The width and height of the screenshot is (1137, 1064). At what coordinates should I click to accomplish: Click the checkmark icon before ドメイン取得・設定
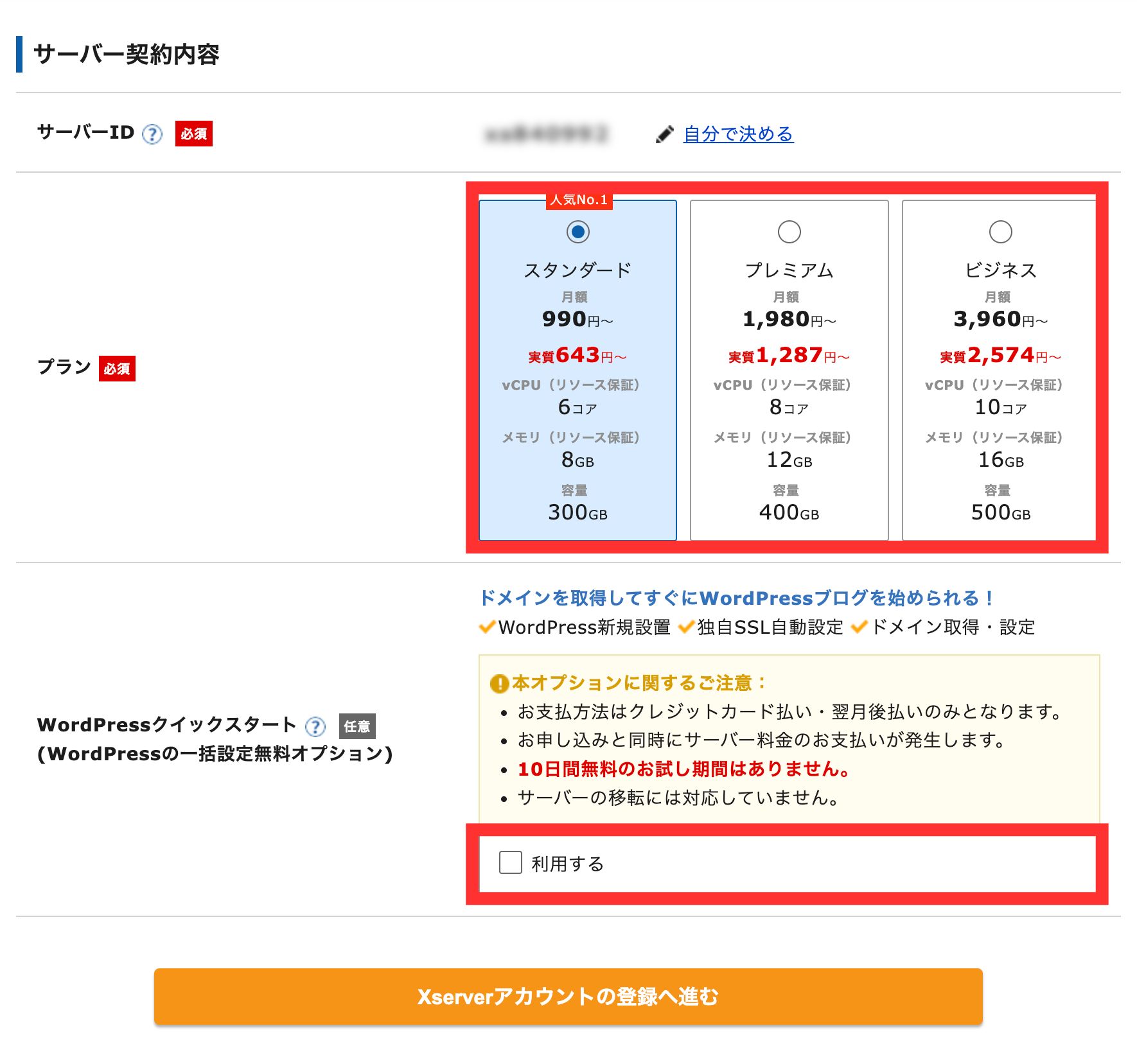[859, 627]
